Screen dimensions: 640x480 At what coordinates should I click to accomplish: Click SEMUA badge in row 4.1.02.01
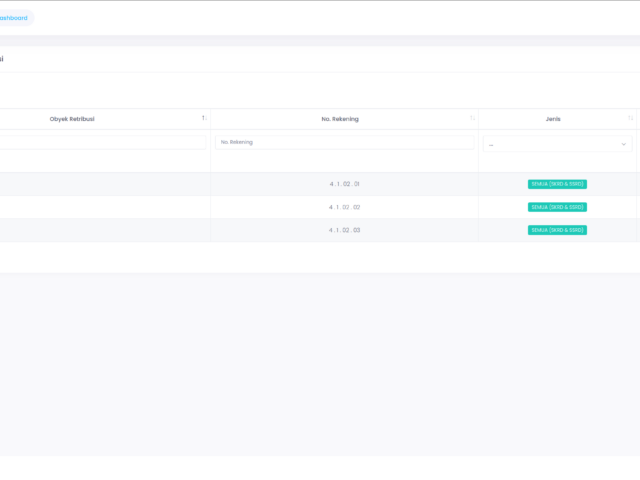pos(557,184)
